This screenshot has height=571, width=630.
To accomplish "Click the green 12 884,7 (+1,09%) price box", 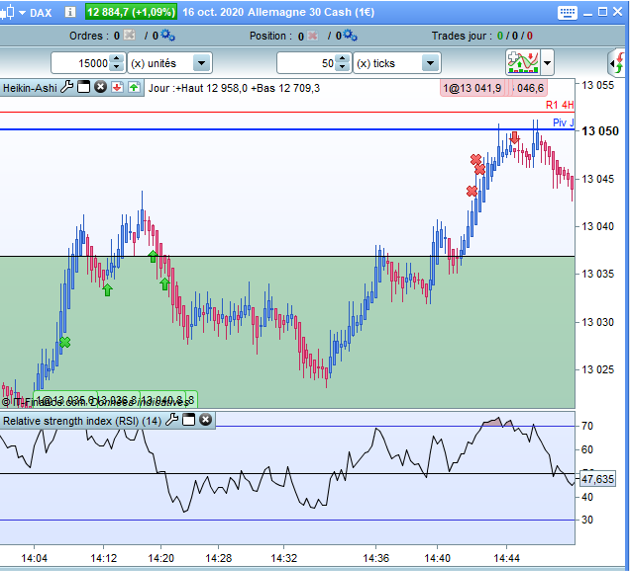I will tap(131, 12).
